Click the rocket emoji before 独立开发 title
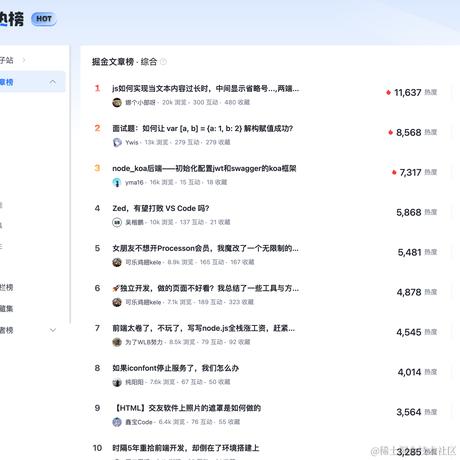Screen dimensions: 460x460 coord(116,288)
